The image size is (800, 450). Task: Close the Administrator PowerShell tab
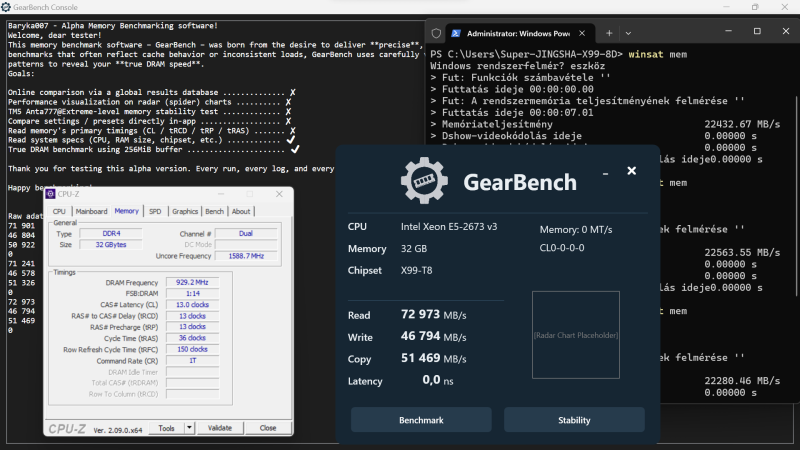tap(582, 33)
